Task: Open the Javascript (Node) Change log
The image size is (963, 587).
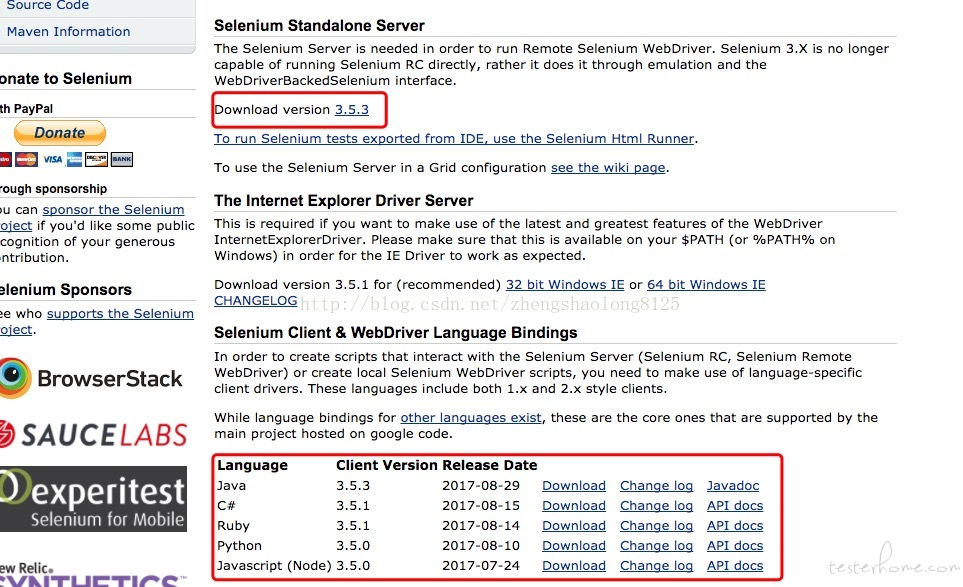Action: 656,566
